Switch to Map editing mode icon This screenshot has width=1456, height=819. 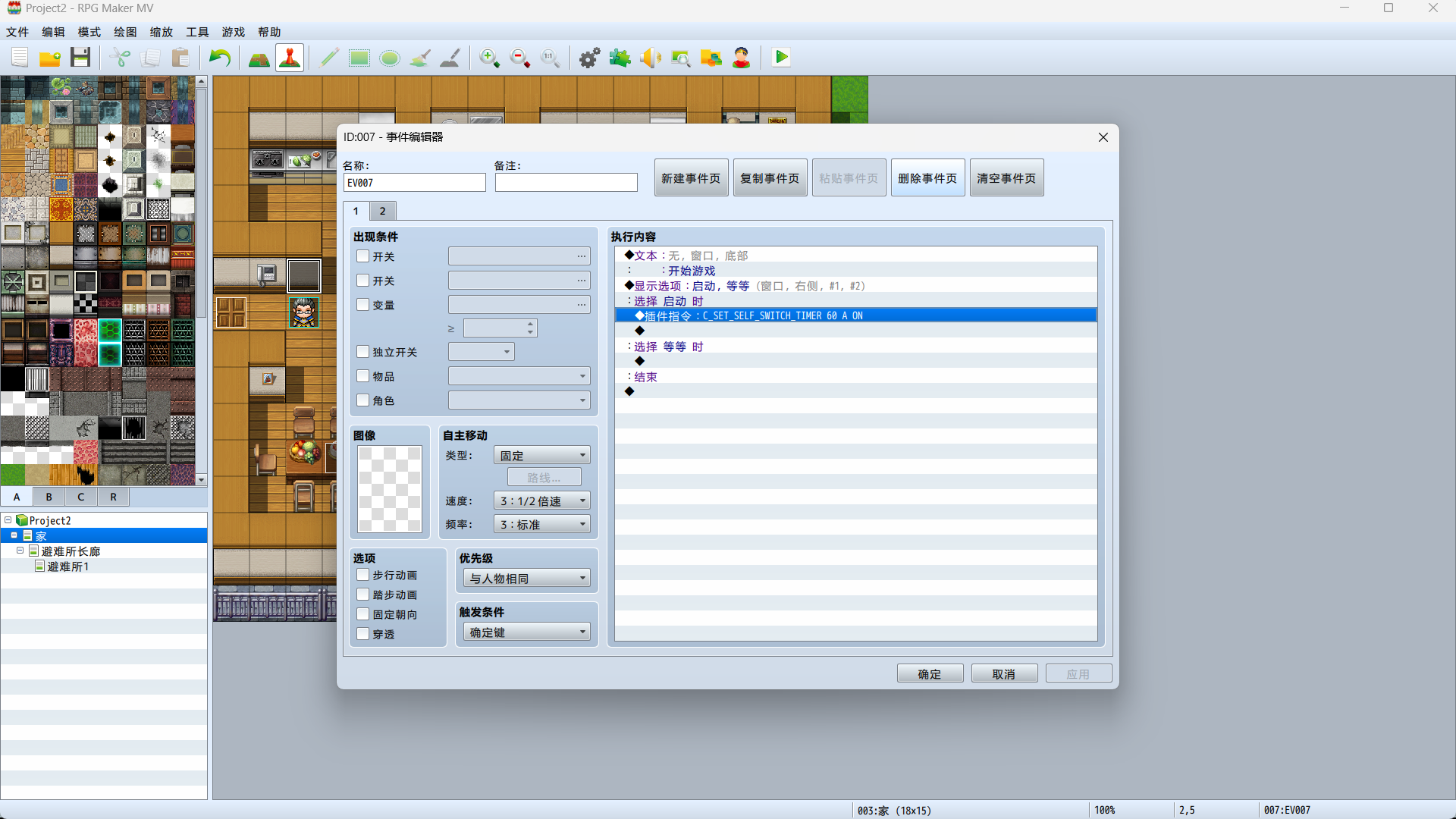click(x=259, y=58)
